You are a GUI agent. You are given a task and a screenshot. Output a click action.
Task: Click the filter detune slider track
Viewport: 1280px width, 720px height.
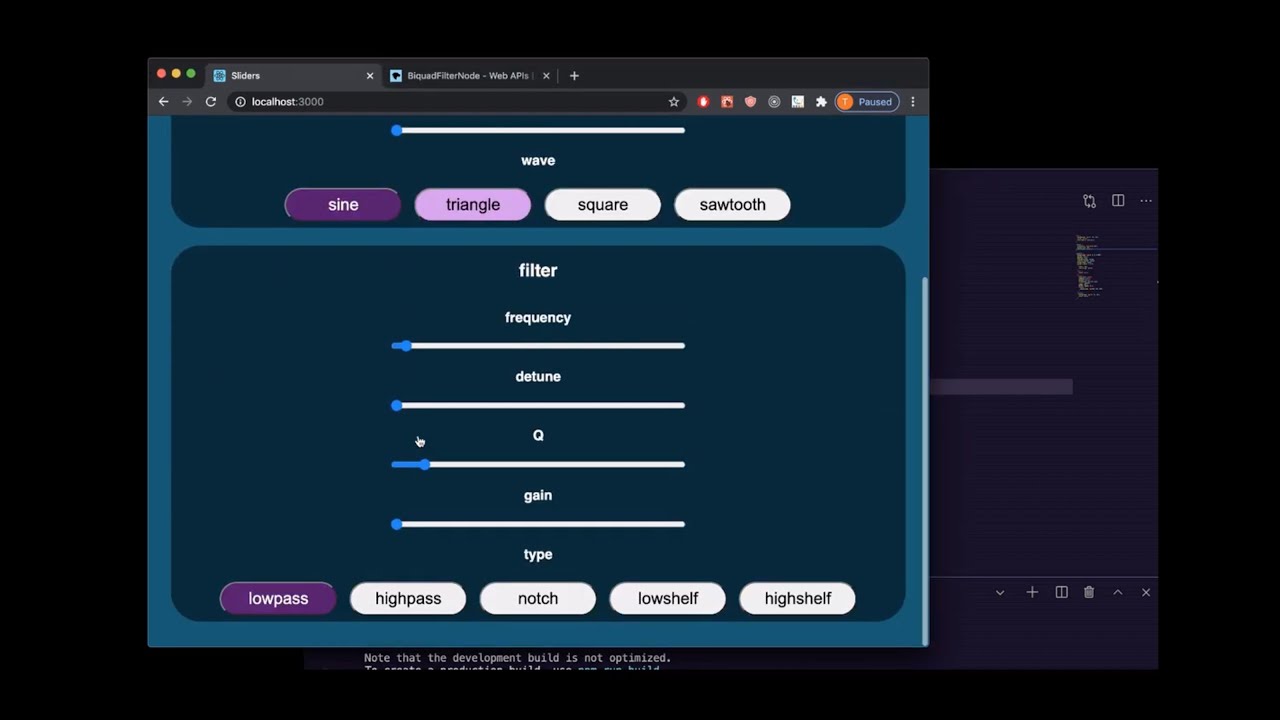538,405
